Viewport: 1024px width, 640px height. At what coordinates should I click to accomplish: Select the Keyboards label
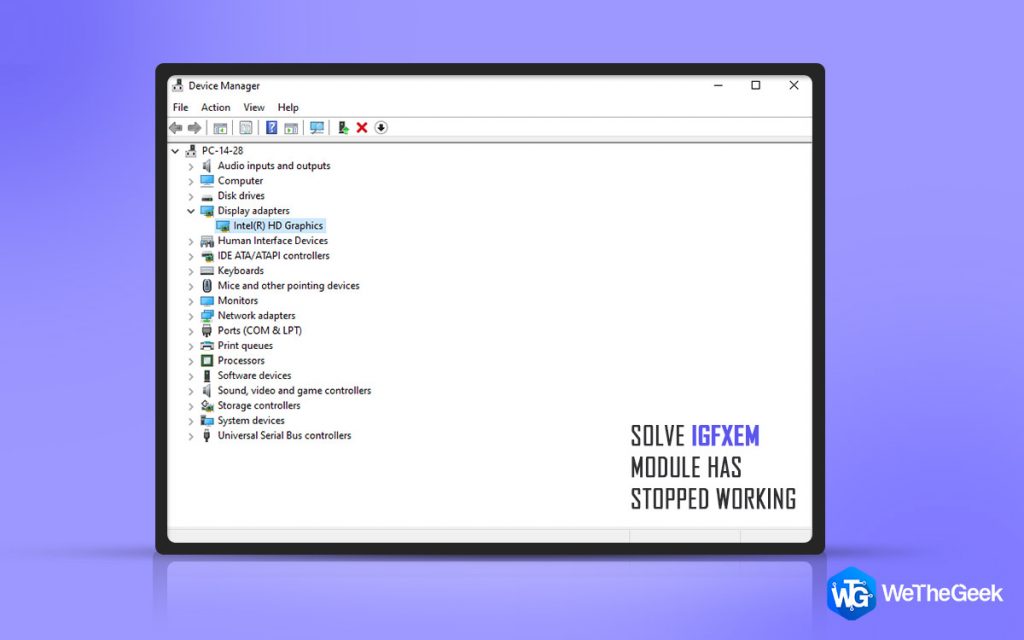pyautogui.click(x=240, y=271)
